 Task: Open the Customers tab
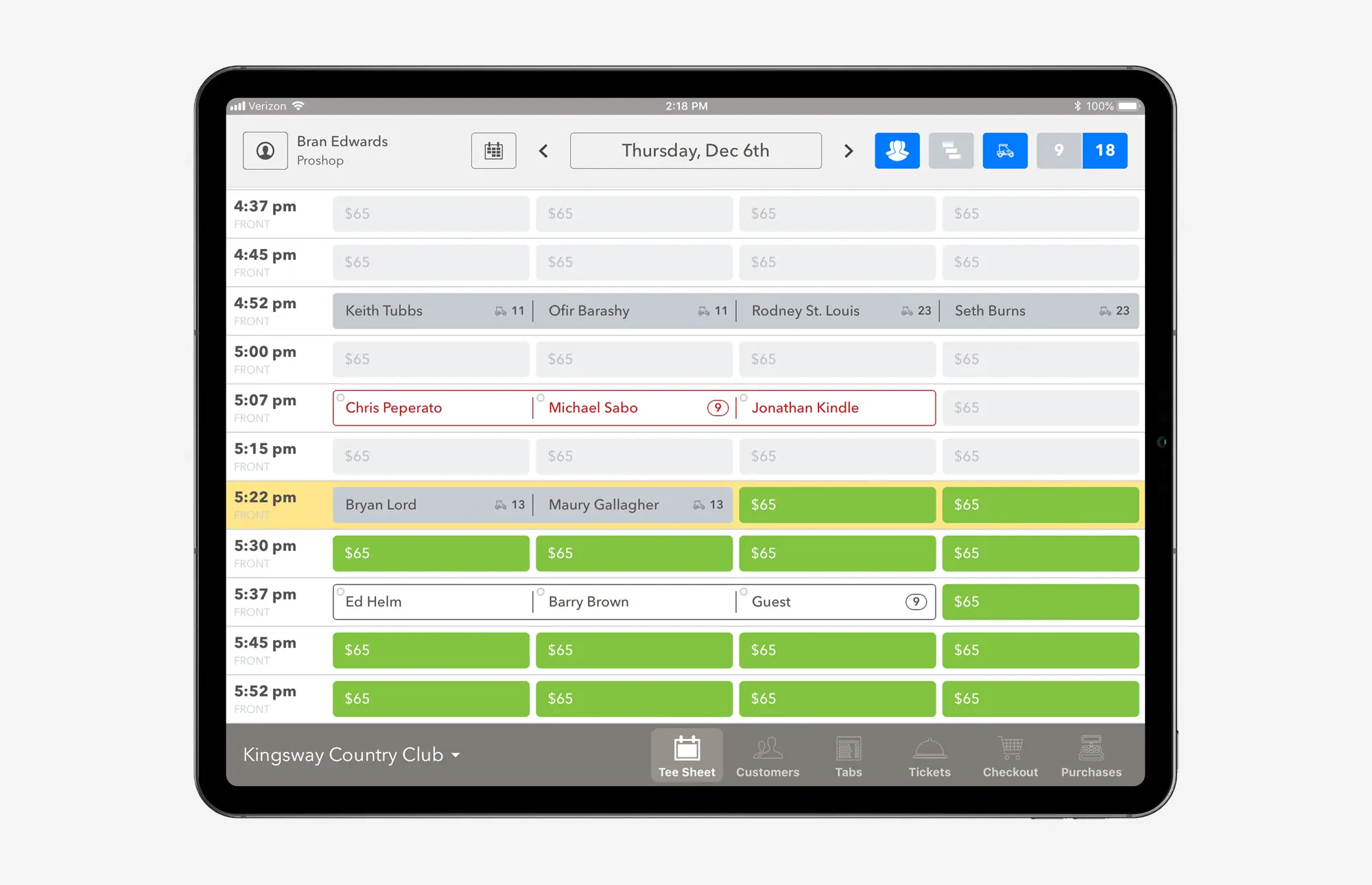click(x=770, y=755)
